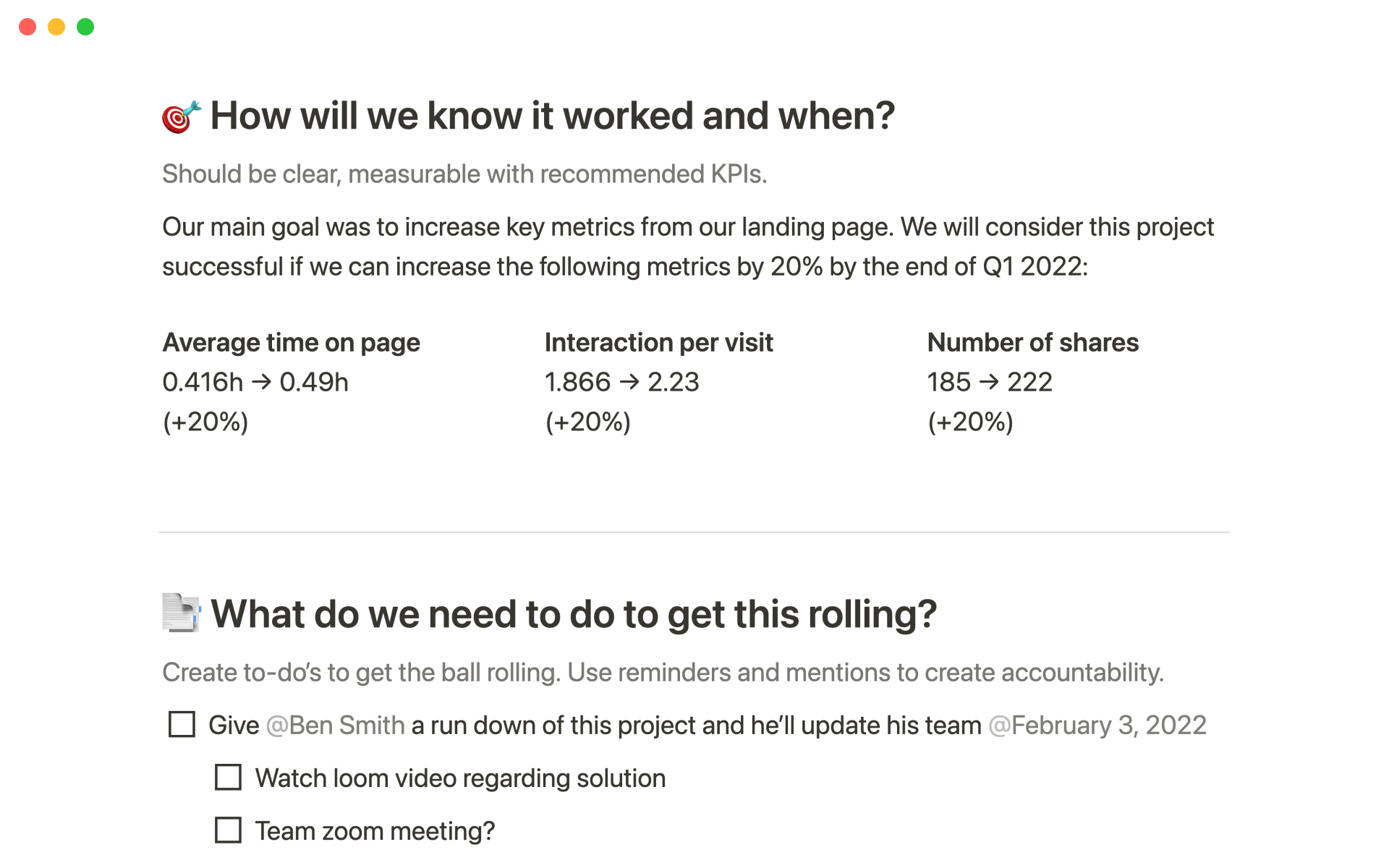Image resolution: width=1389 pixels, height=868 pixels.
Task: Click the '1.866 → 2.23' interaction value
Action: tap(621, 382)
